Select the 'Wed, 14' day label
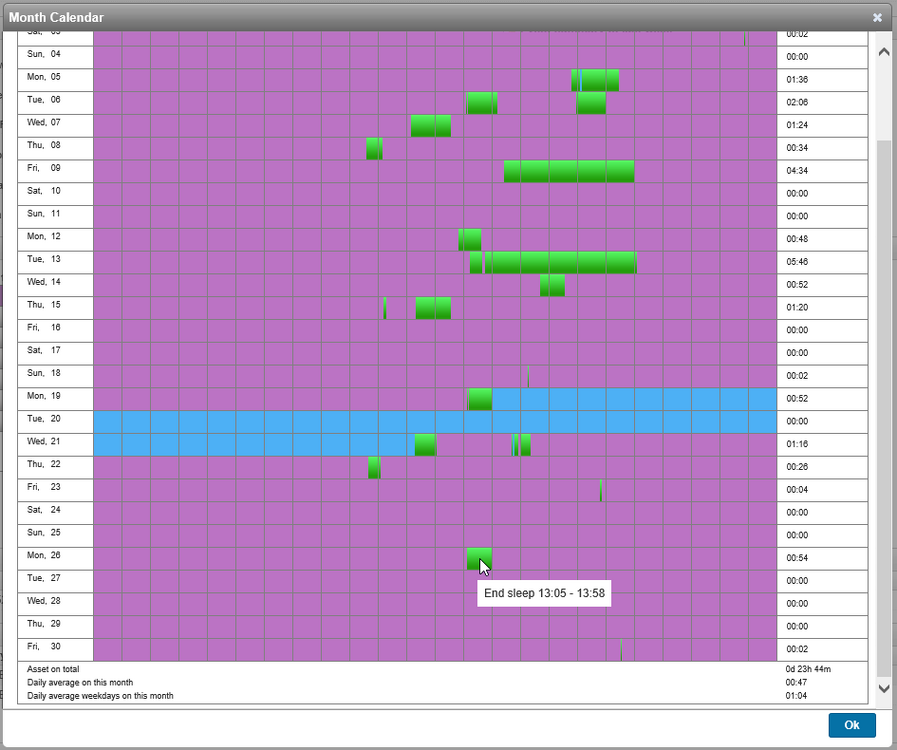 [x=43, y=282]
